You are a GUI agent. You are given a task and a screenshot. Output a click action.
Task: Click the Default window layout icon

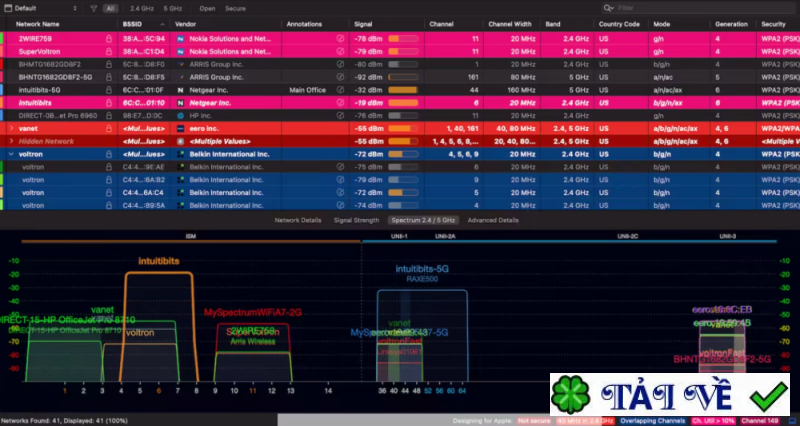point(8,8)
